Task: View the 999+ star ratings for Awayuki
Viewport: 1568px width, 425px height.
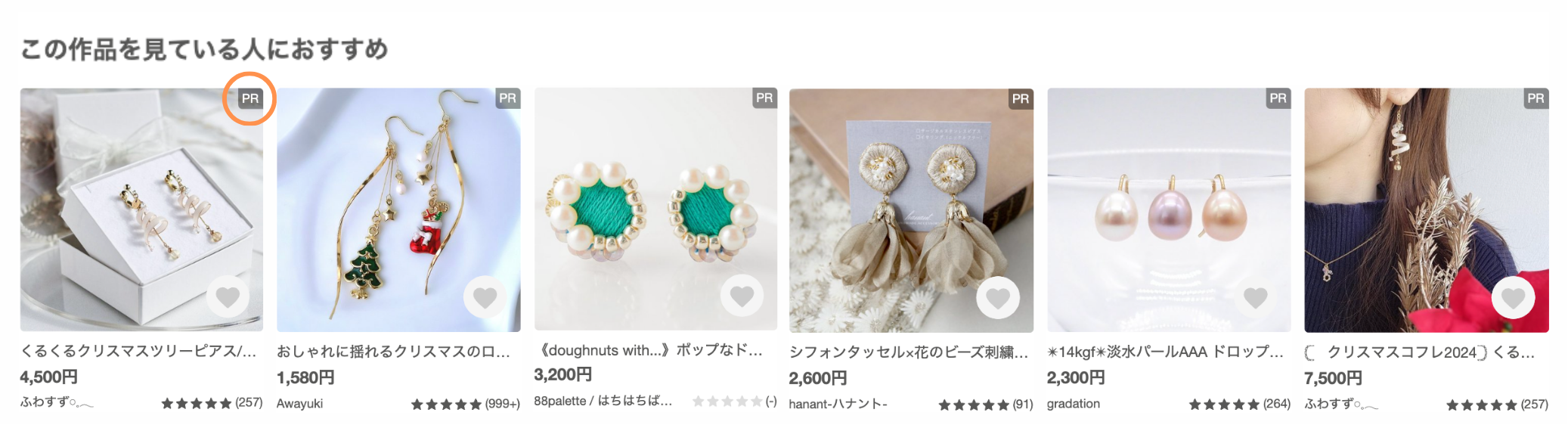Action: tap(466, 405)
